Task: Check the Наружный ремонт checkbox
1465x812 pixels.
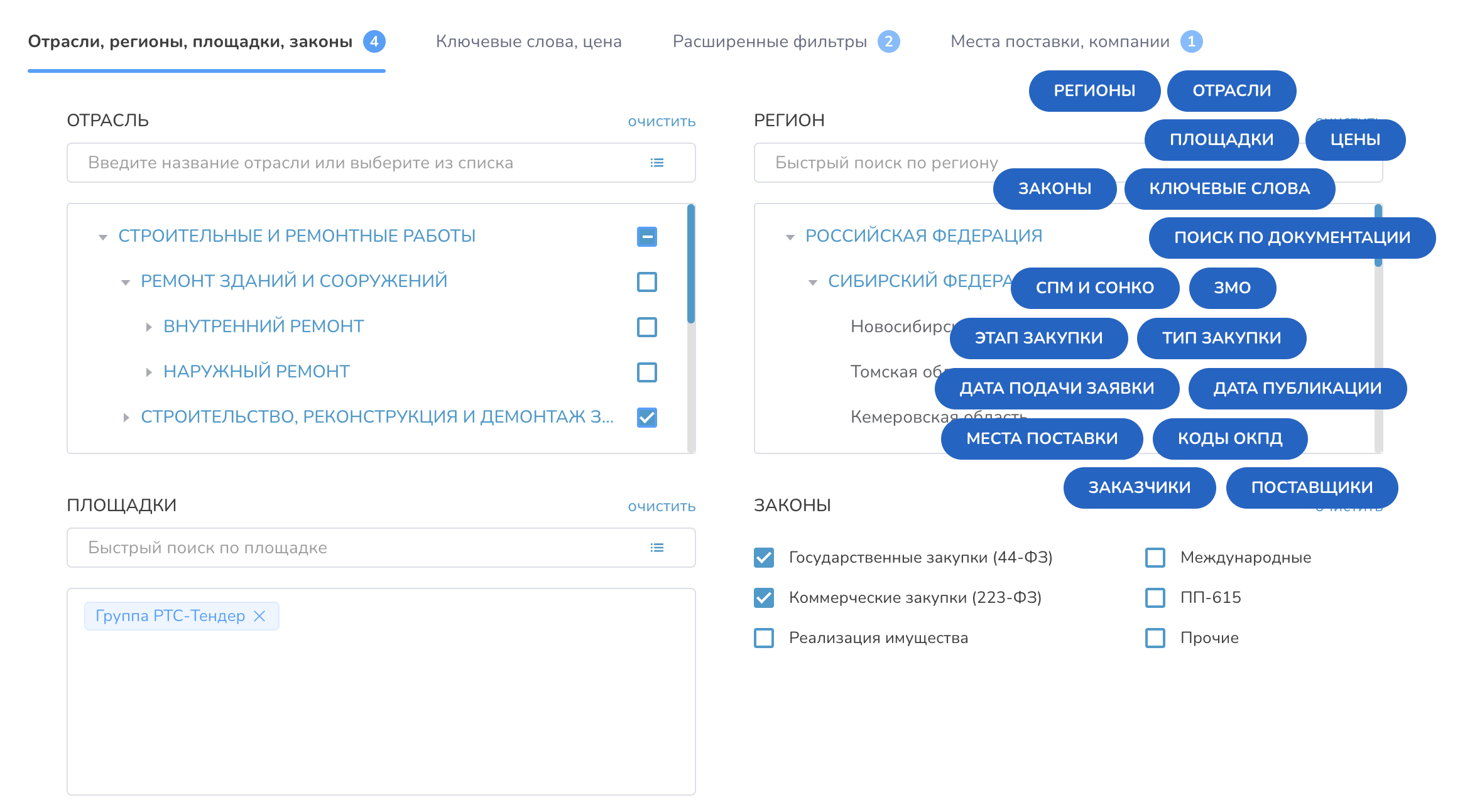Action: pos(647,372)
